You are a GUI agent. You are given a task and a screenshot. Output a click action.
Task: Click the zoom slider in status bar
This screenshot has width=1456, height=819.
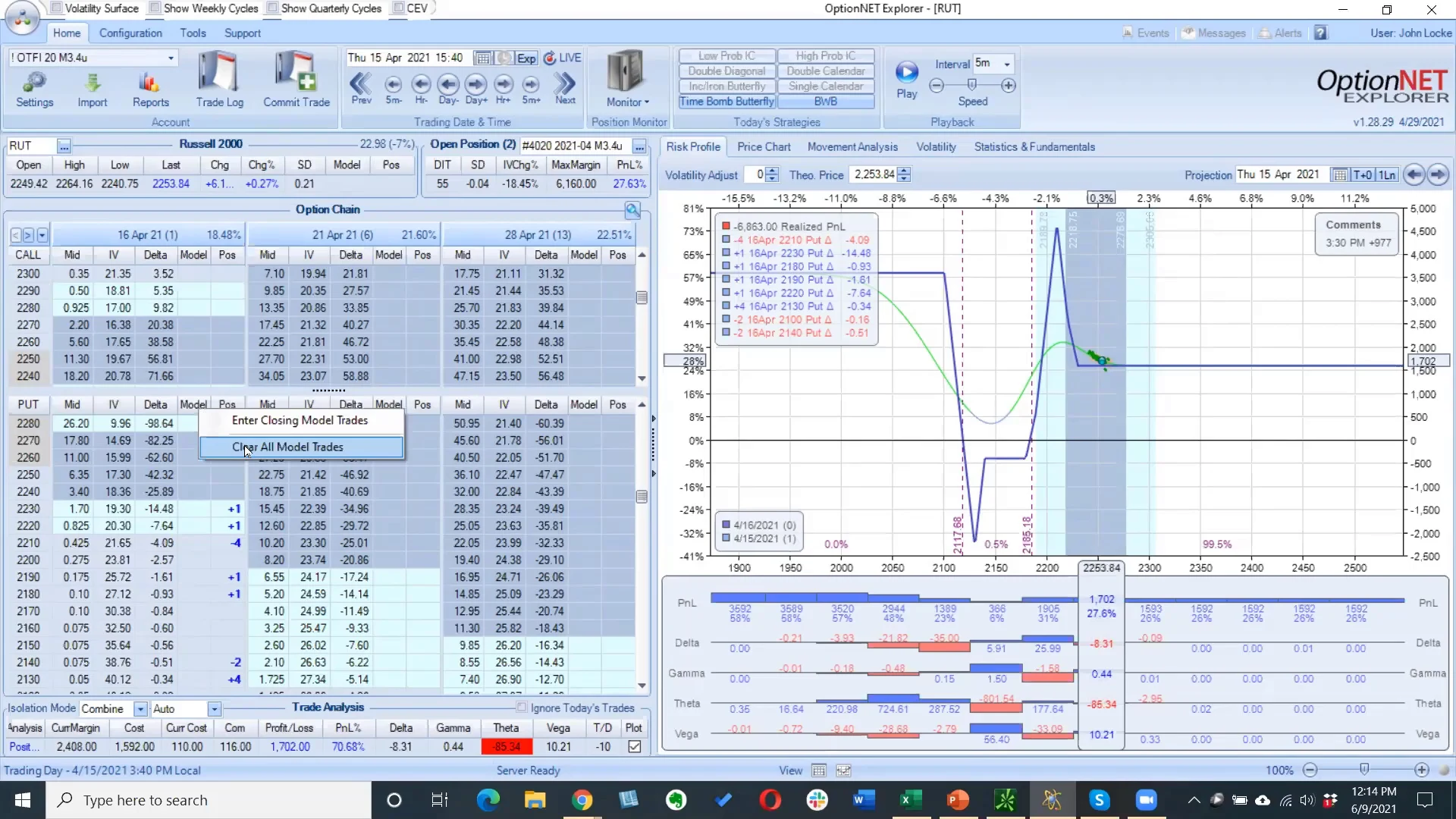click(1365, 770)
